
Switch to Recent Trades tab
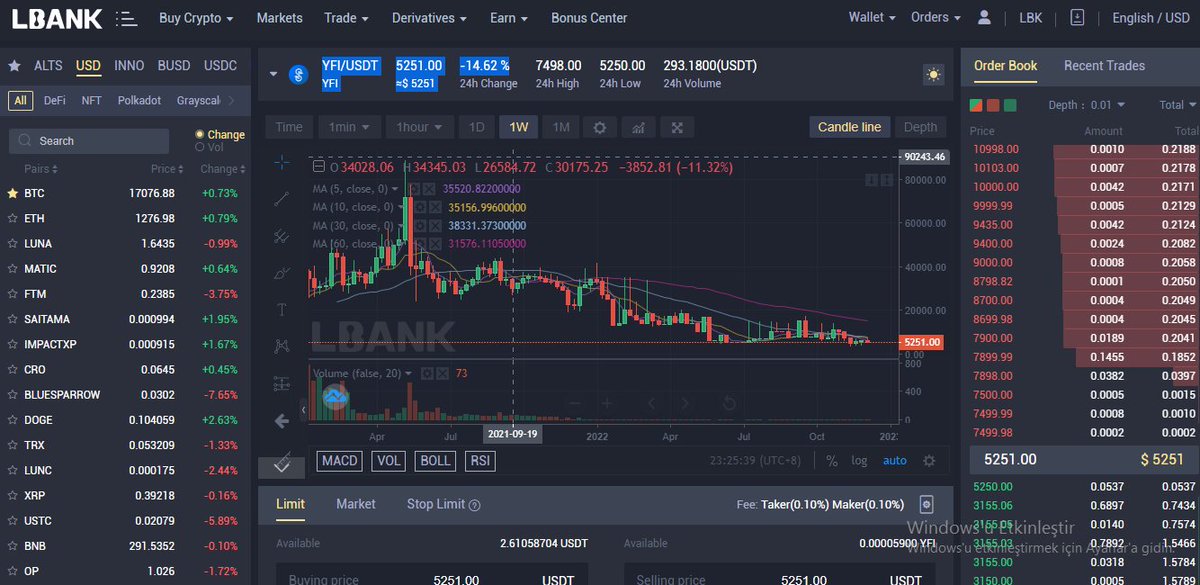pyautogui.click(x=1104, y=66)
